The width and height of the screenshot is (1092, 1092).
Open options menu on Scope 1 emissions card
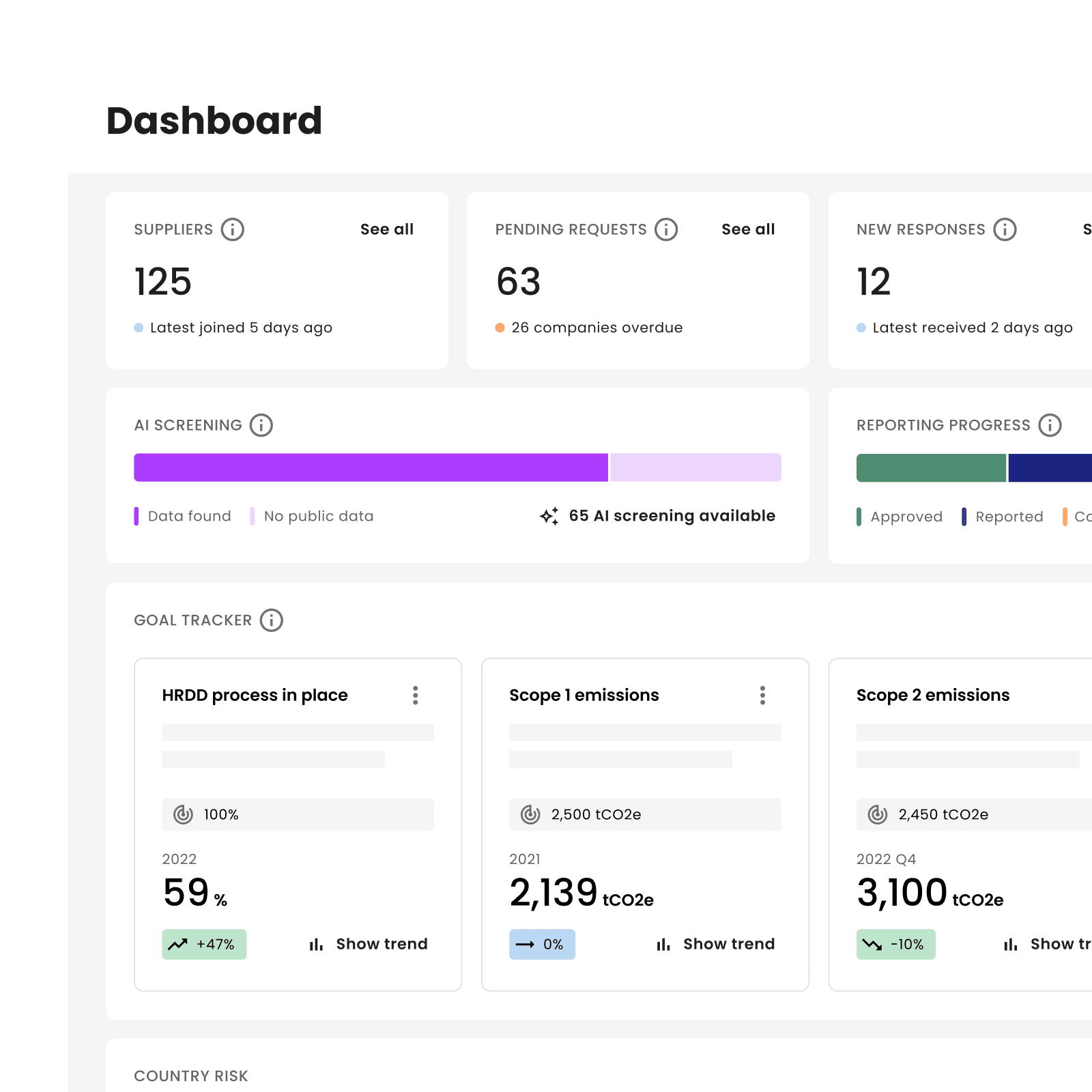(x=762, y=695)
